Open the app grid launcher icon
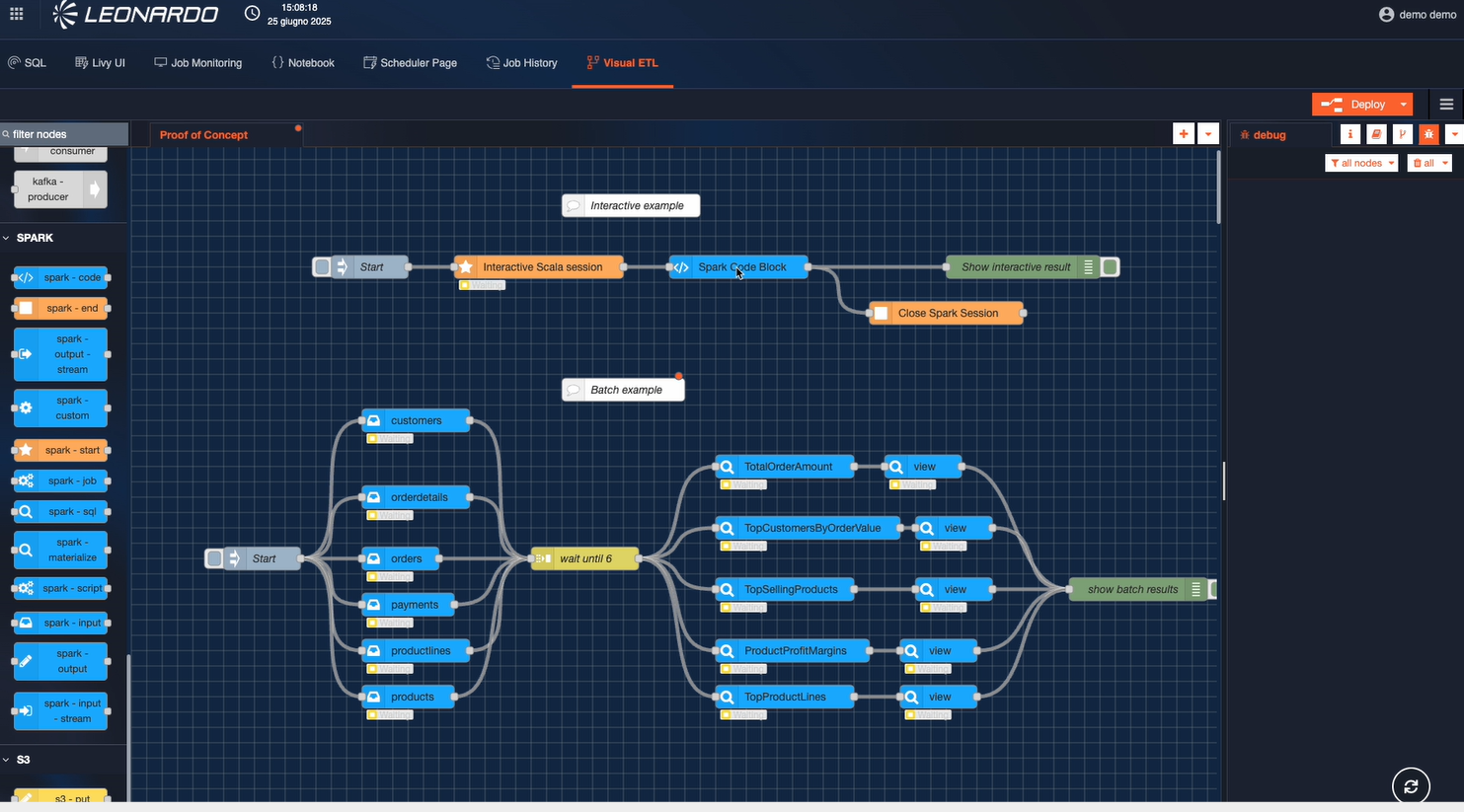1464x812 pixels. pos(17,14)
